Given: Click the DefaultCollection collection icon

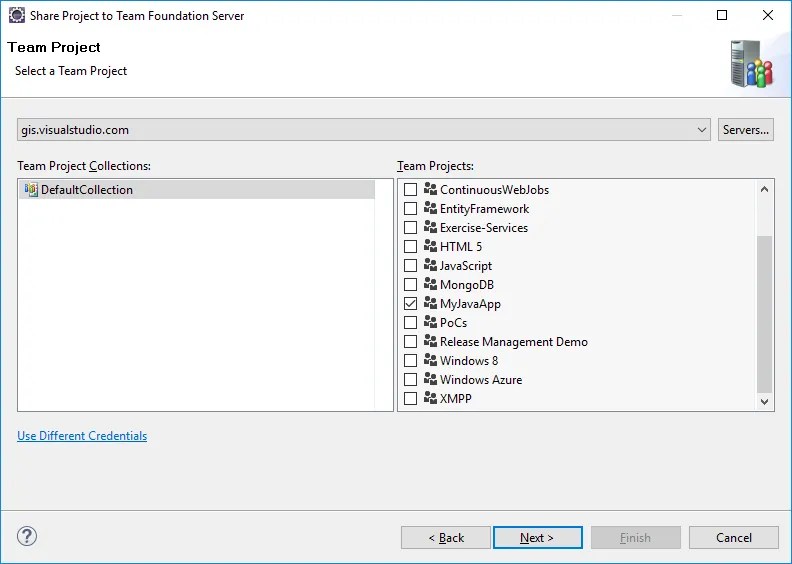Looking at the screenshot, I should pyautogui.click(x=31, y=189).
